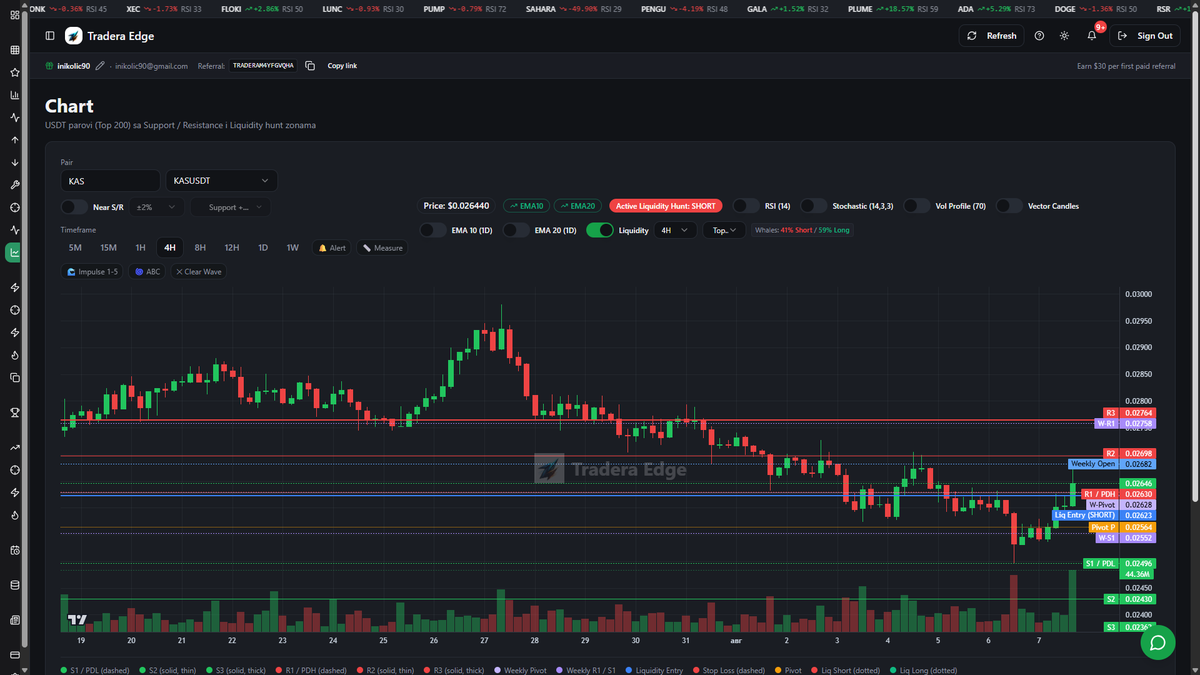
Task: Open the bar chart icon in sidebar
Action: click(15, 95)
